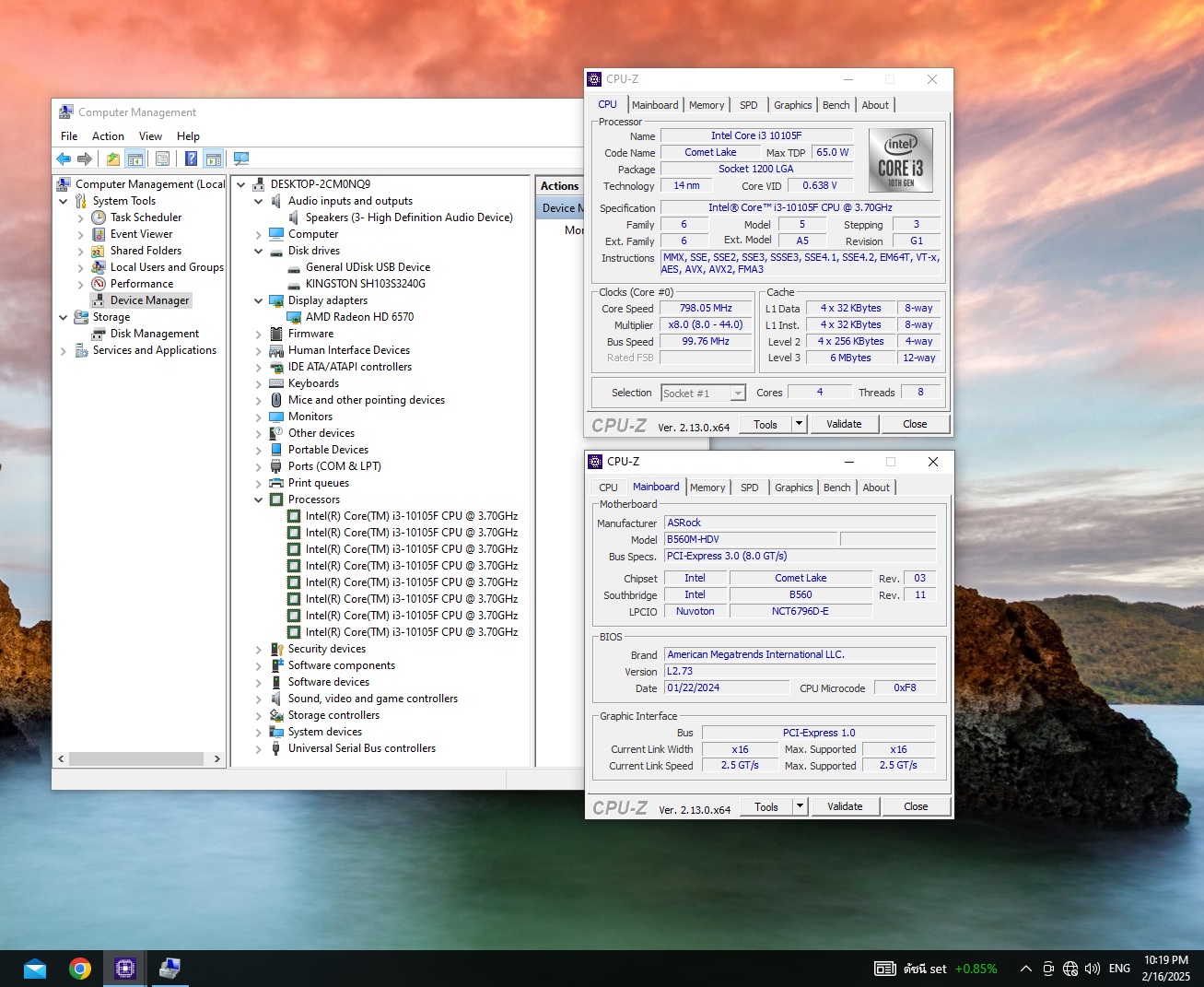Screen dimensions: 1204x987
Task: Click the Up one level folder icon
Action: click(x=112, y=159)
